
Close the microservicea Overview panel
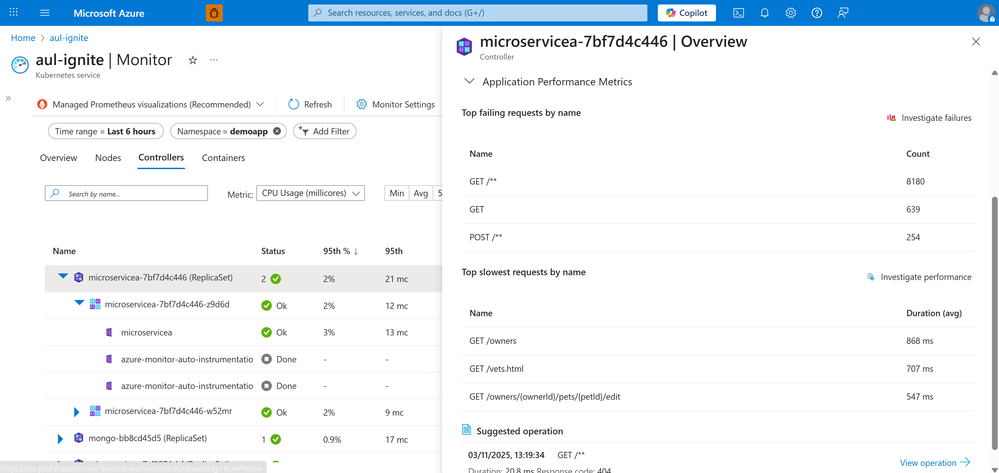pyautogui.click(x=975, y=42)
